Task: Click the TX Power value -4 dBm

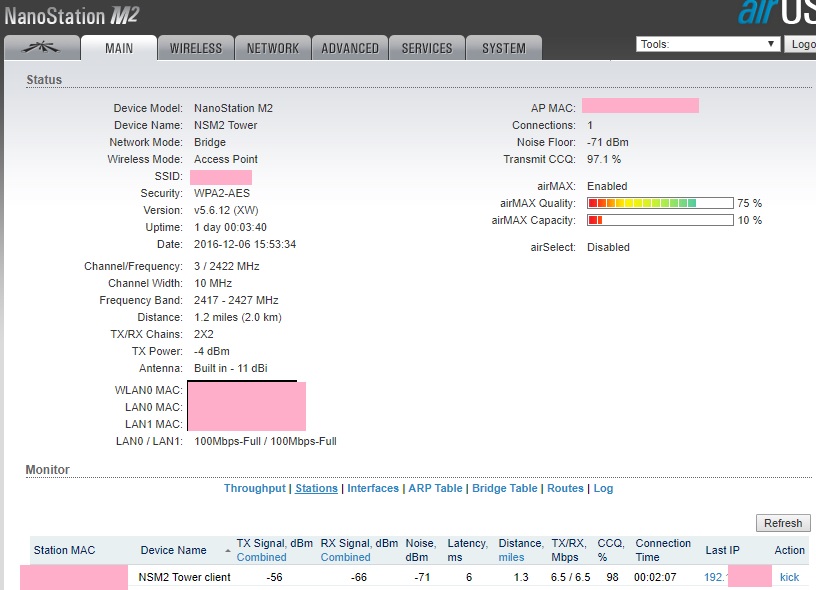Action: tap(211, 351)
